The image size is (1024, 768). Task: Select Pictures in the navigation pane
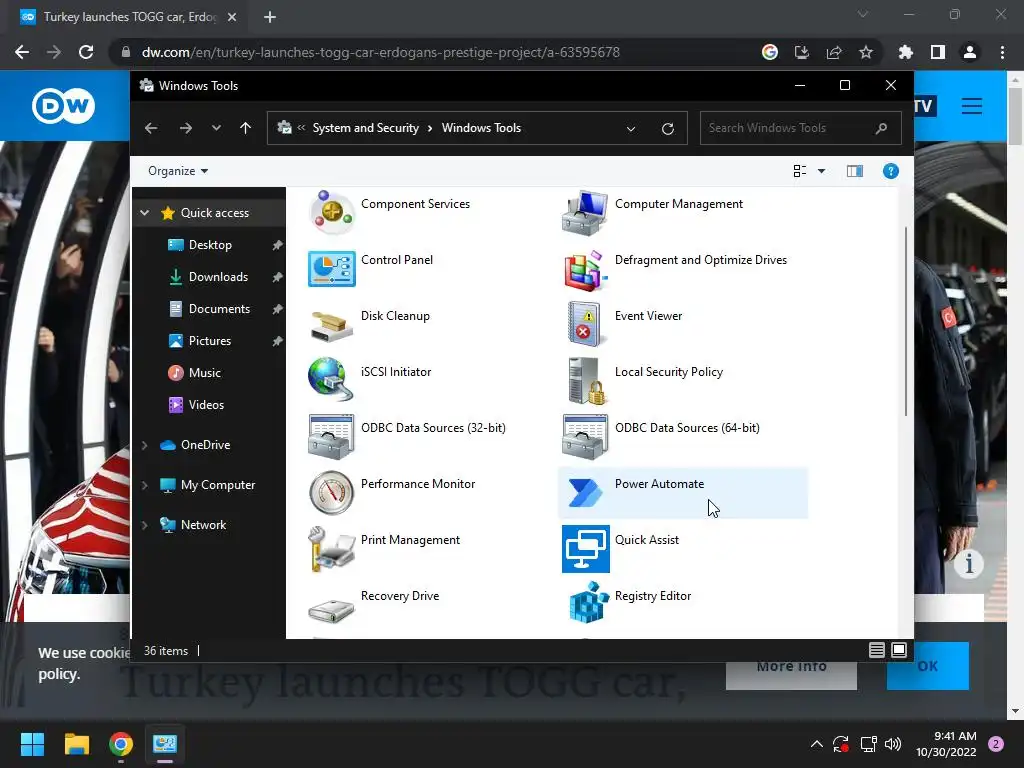pyautogui.click(x=210, y=341)
